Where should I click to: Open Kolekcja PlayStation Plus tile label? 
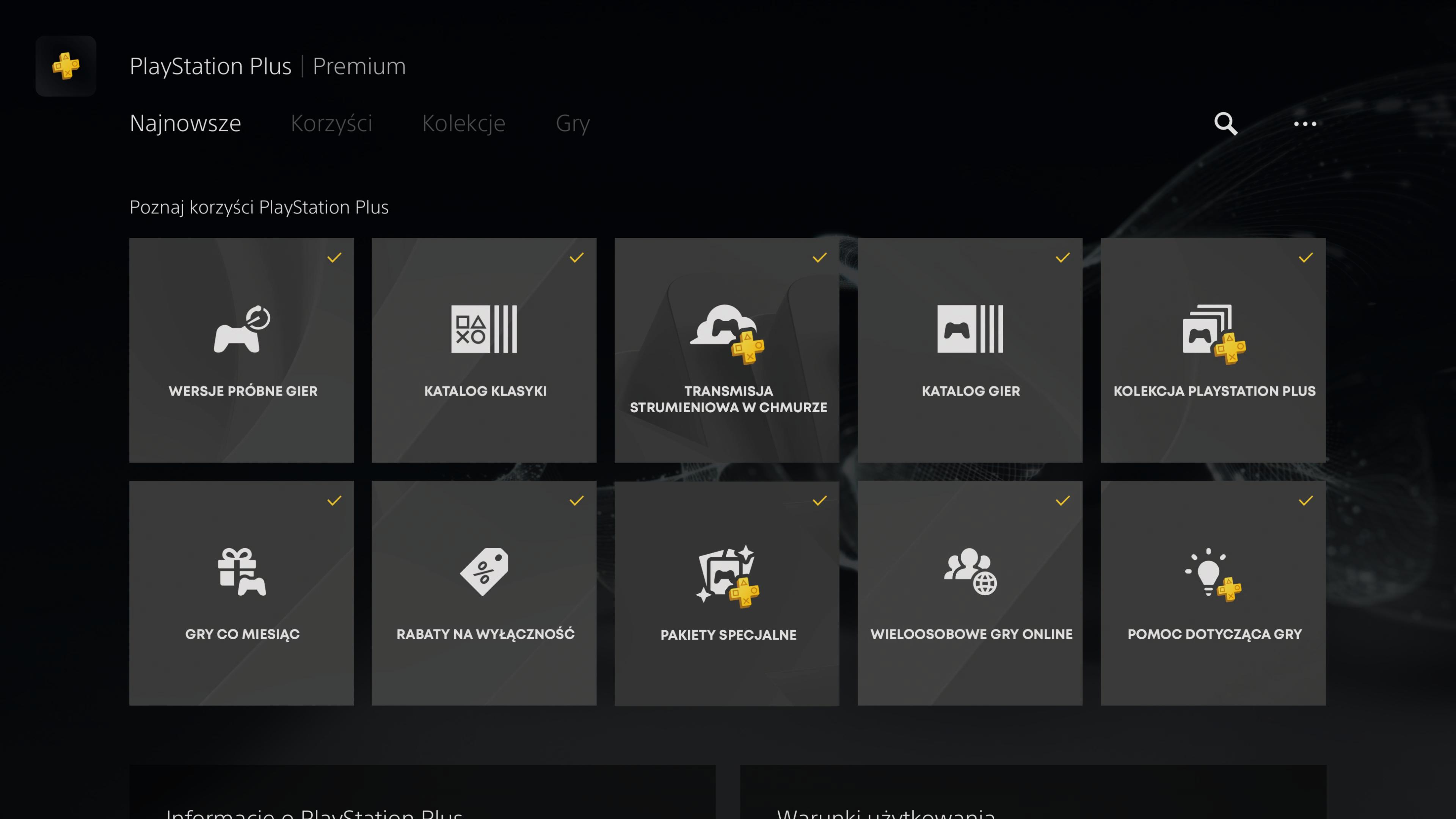coord(1214,391)
